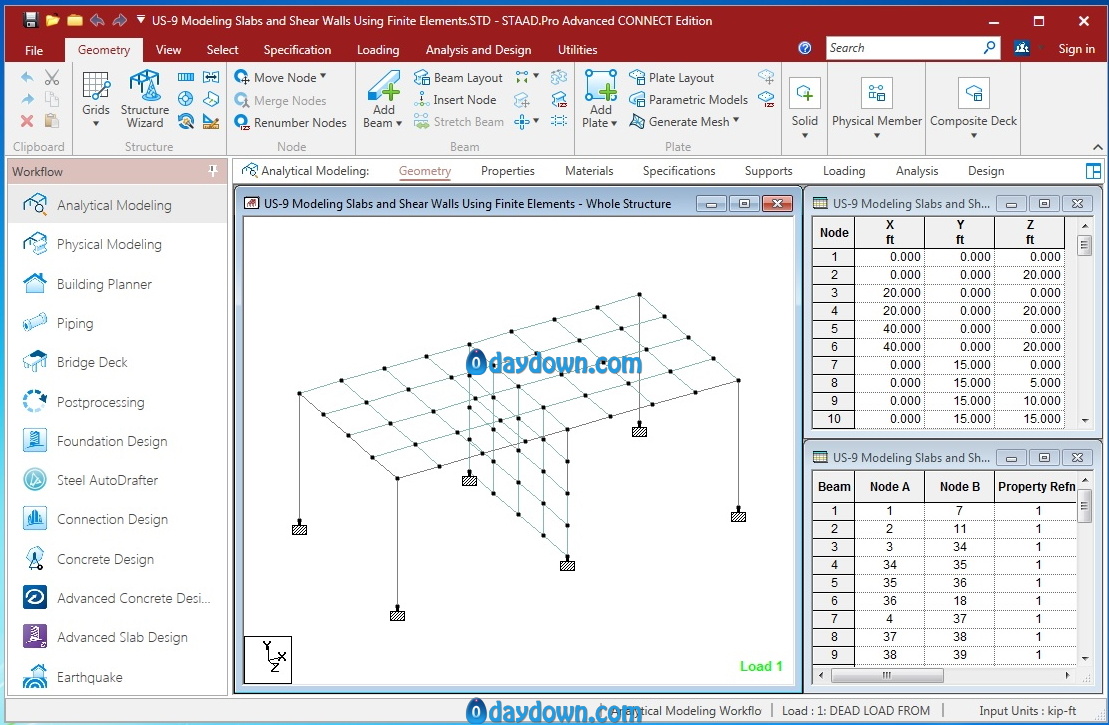Launch the Structure Wizard
Viewport: 1109px width, 725px height.
pyautogui.click(x=145, y=100)
